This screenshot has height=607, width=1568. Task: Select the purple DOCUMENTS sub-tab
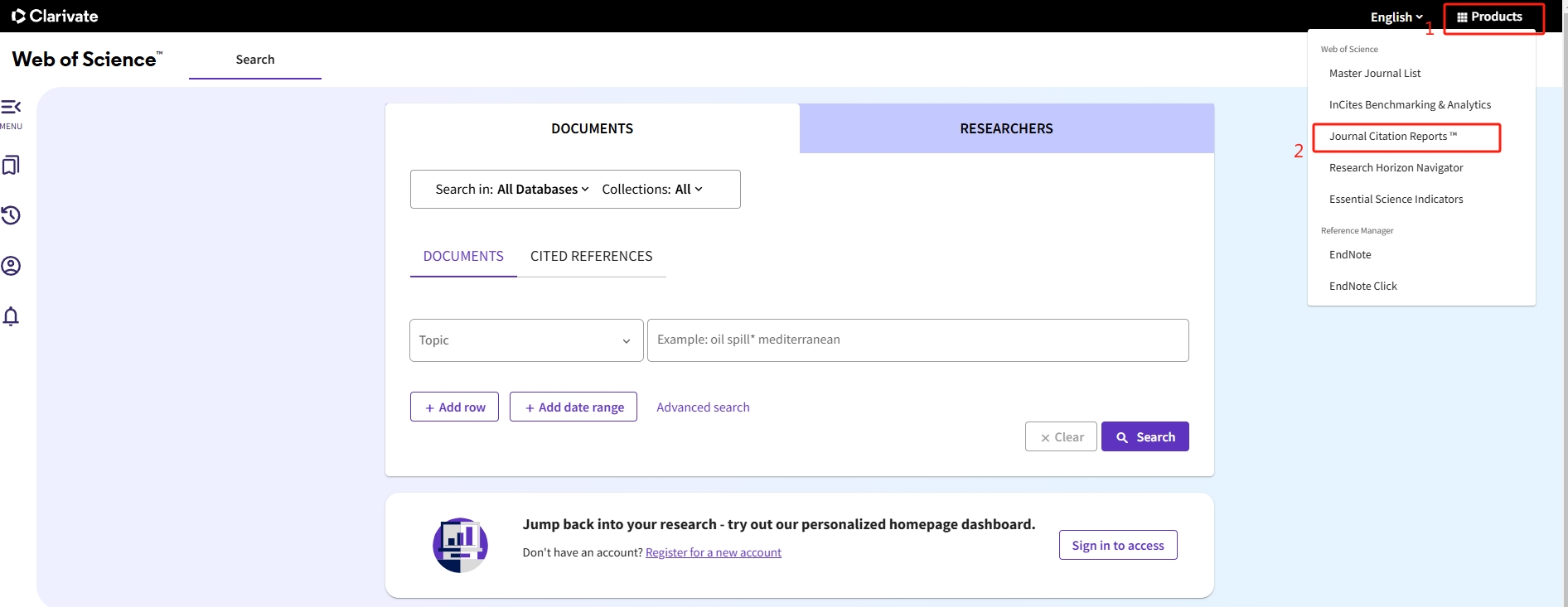point(463,256)
